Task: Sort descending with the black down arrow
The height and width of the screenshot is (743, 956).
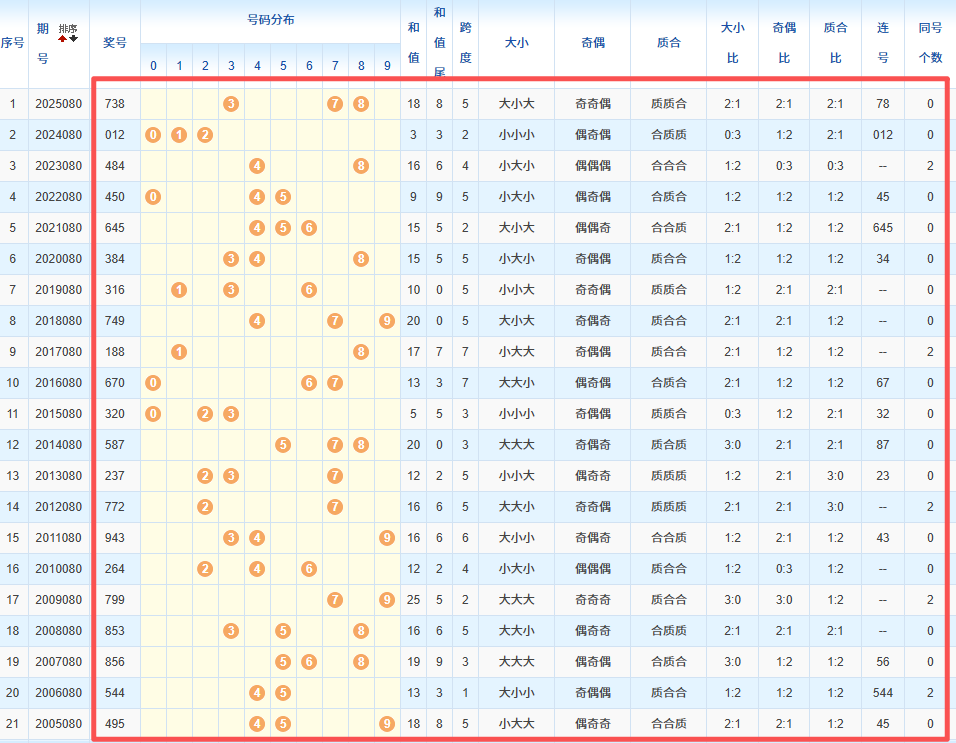Action: [x=74, y=39]
